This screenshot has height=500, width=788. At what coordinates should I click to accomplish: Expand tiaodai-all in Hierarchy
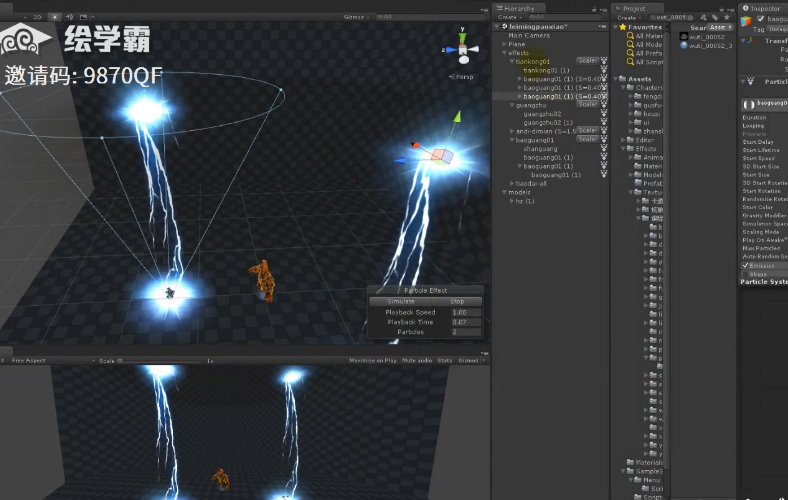(512, 184)
